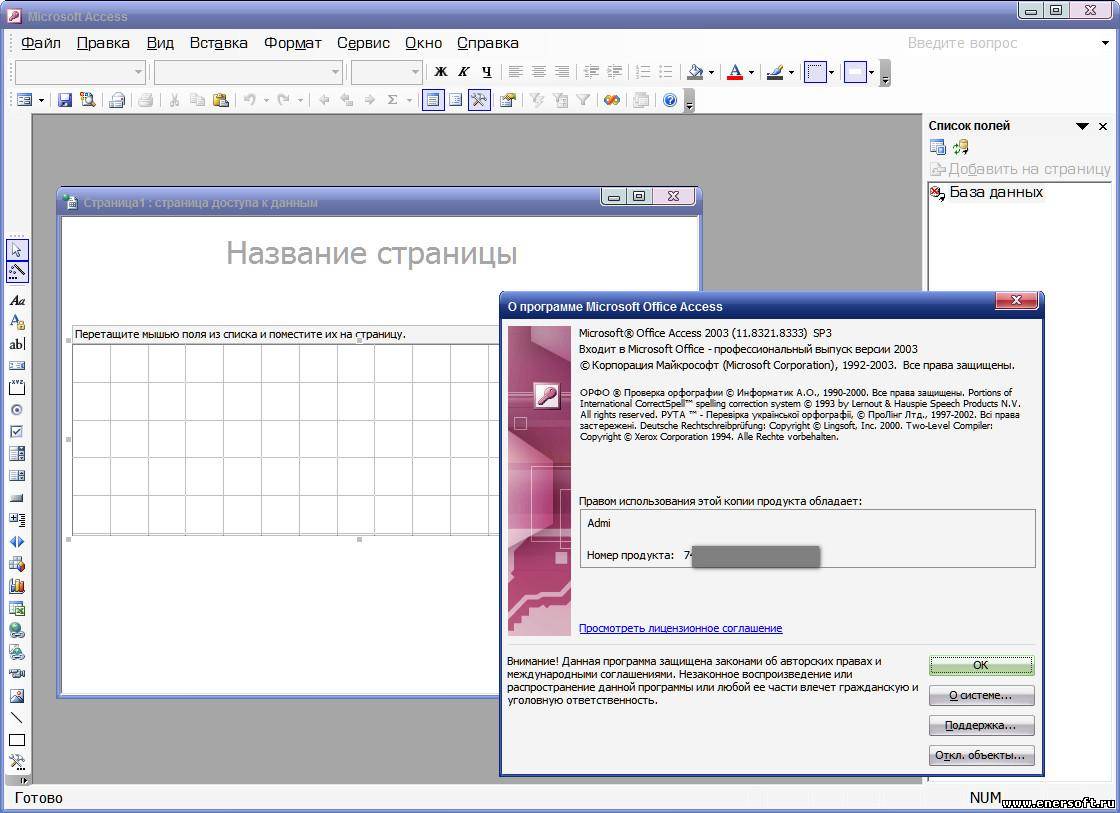This screenshot has height=813, width=1120.
Task: Select the Image Hyperlink toolbox control
Action: (16, 652)
